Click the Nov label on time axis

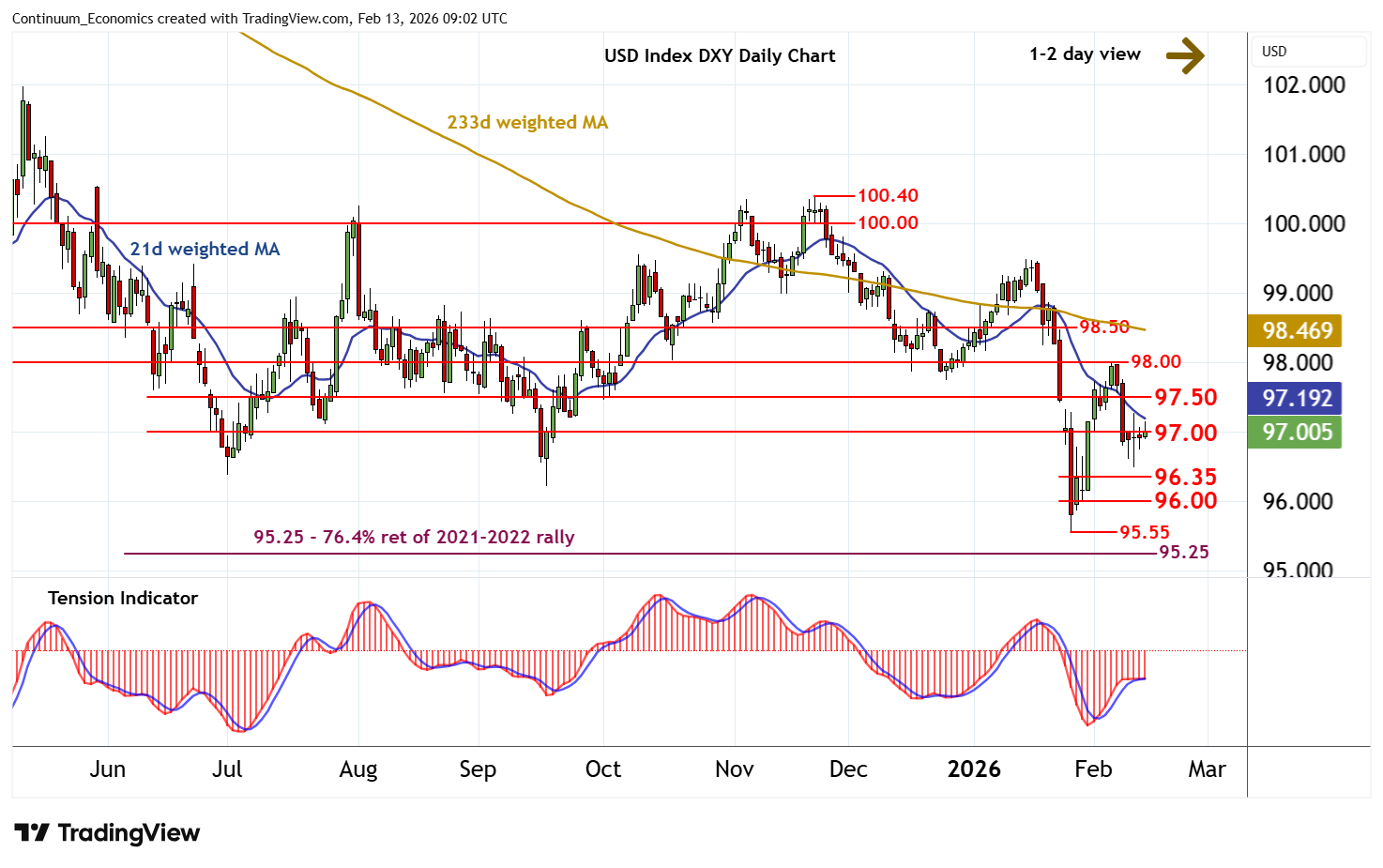734,769
